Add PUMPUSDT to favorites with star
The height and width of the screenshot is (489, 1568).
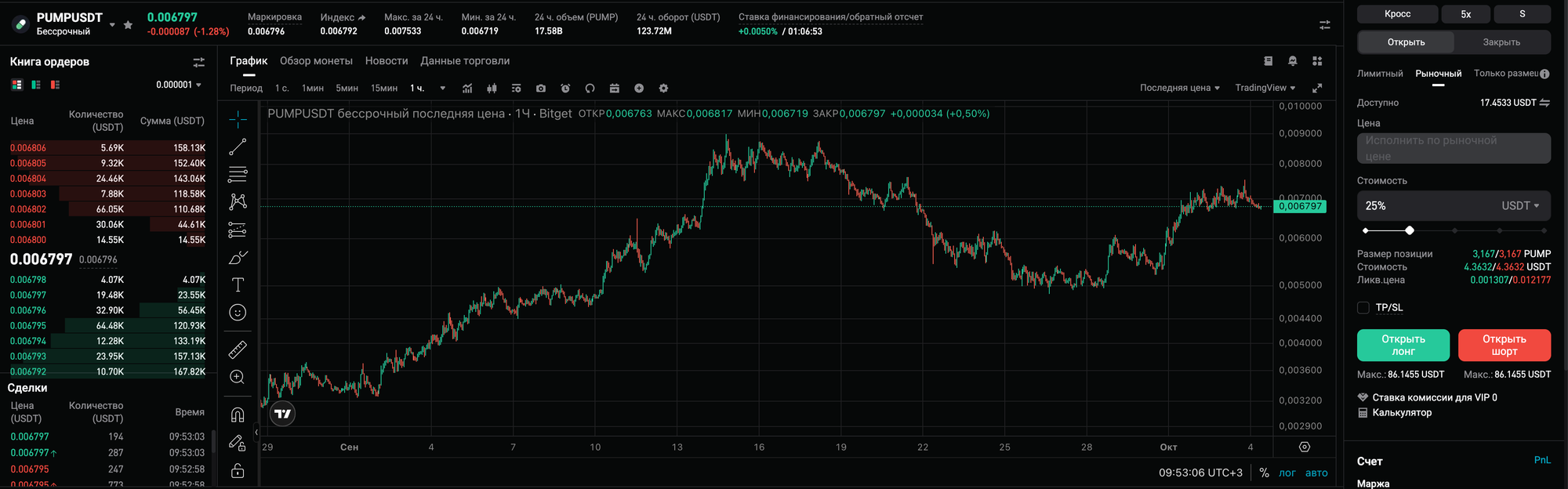tap(128, 25)
